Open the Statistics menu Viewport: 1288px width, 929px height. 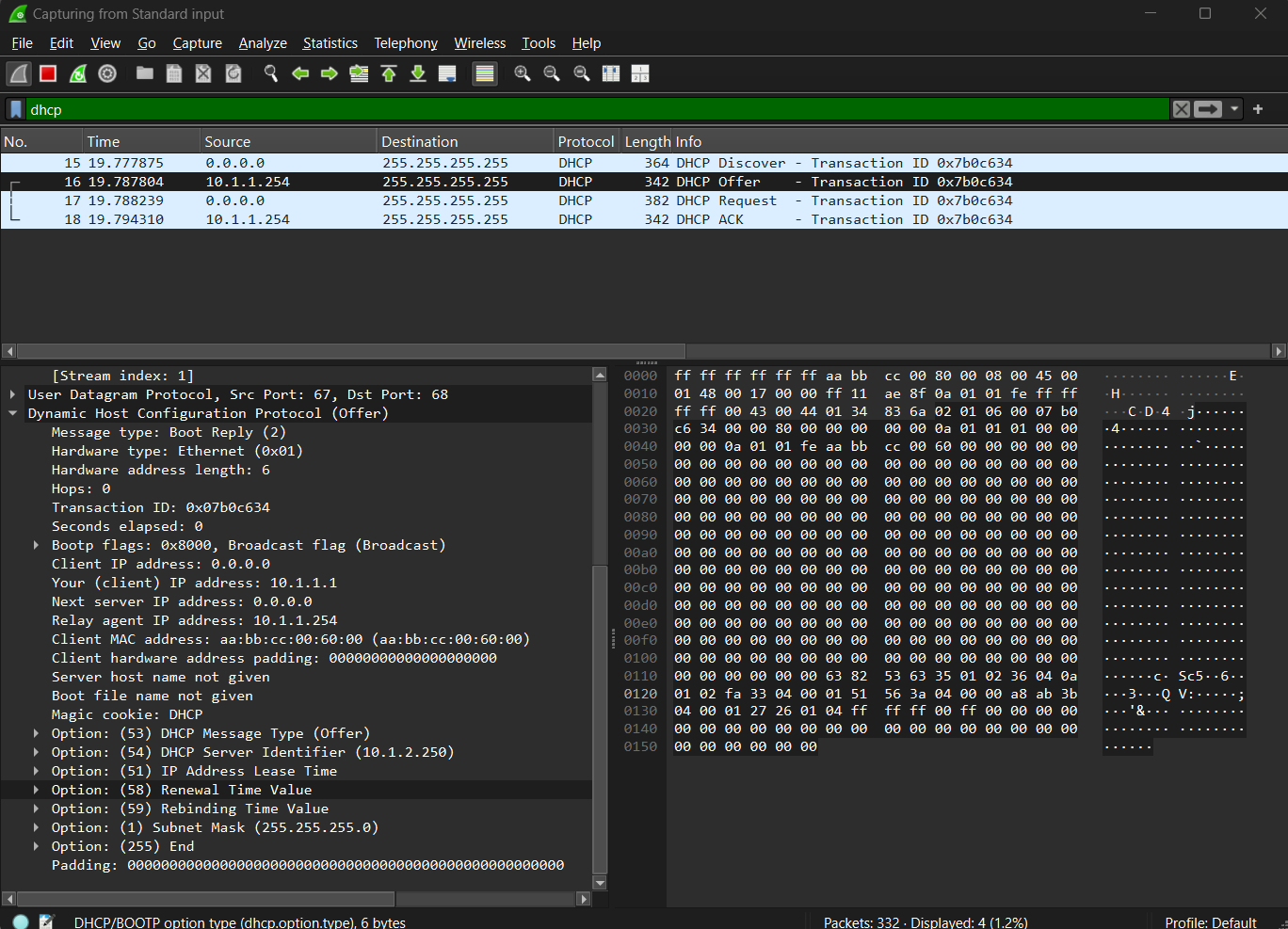coord(330,43)
